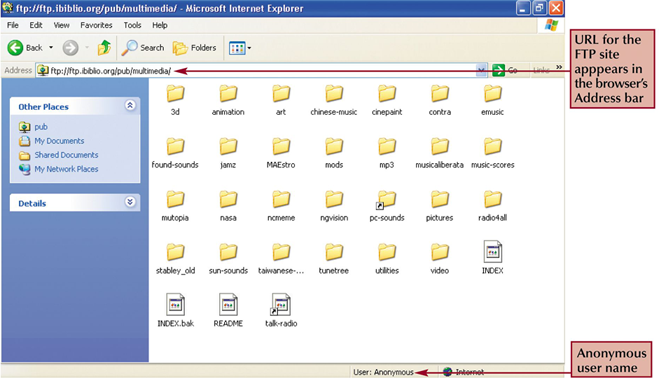Select the utilities folder

pyautogui.click(x=387, y=259)
